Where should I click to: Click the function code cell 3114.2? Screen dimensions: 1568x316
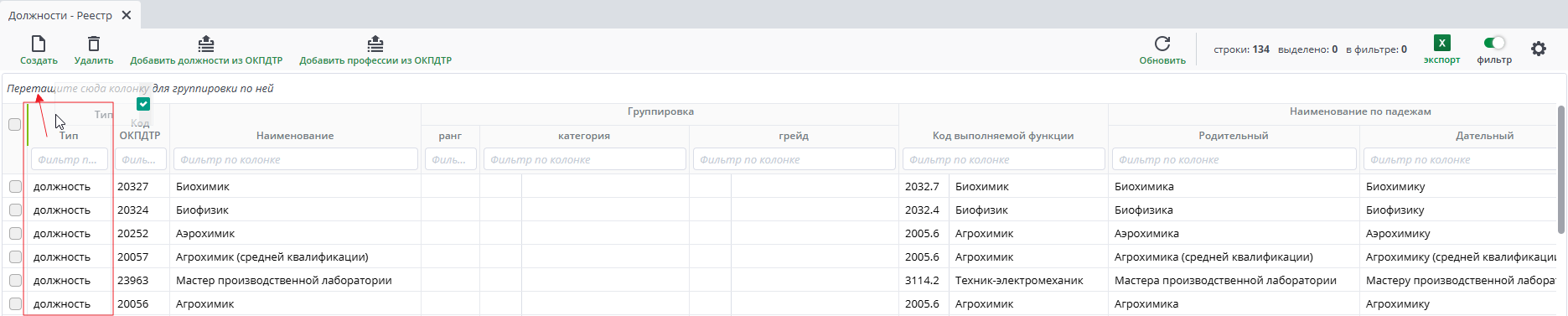[x=924, y=280]
